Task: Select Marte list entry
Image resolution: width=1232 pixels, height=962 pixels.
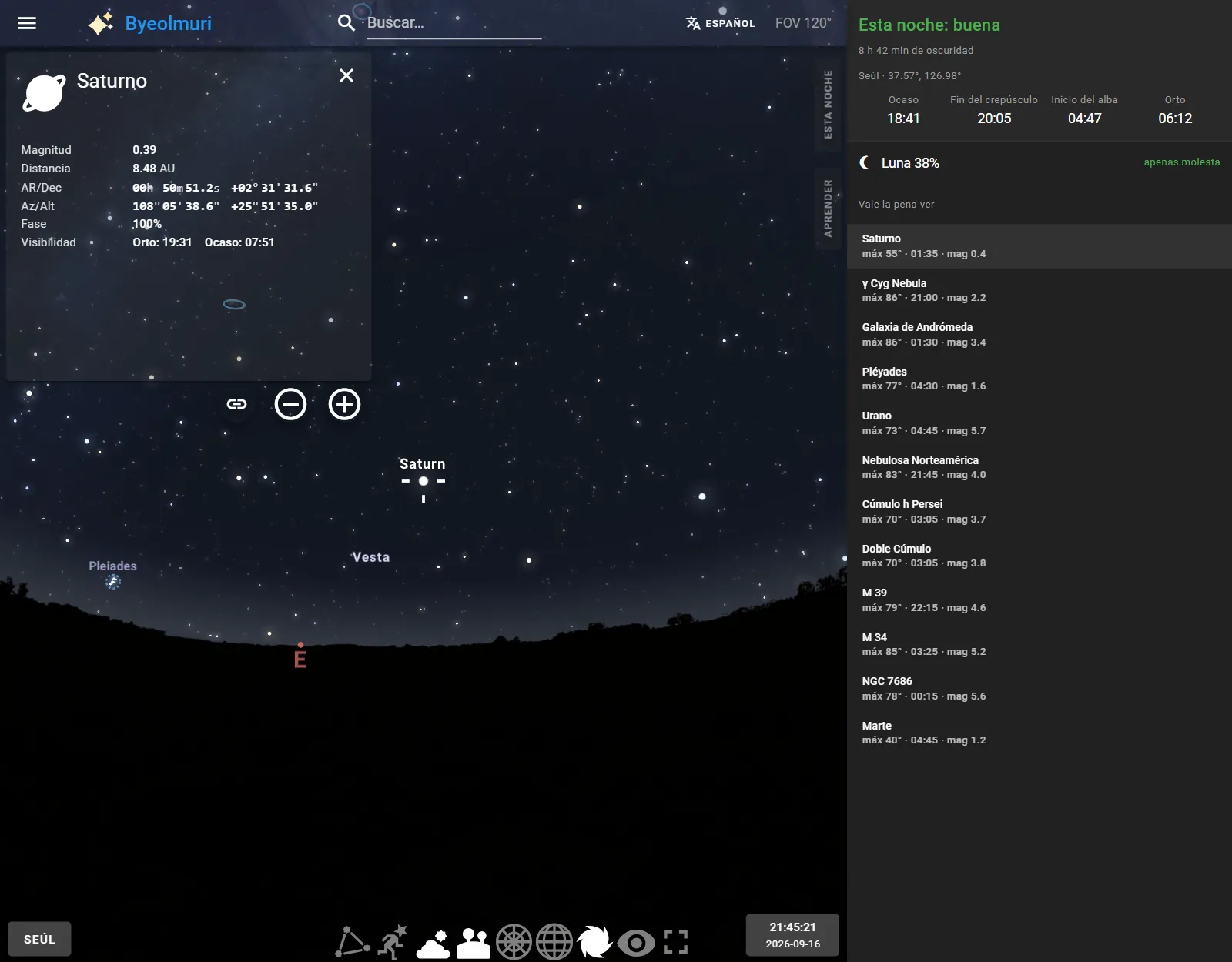Action: pos(1039,733)
